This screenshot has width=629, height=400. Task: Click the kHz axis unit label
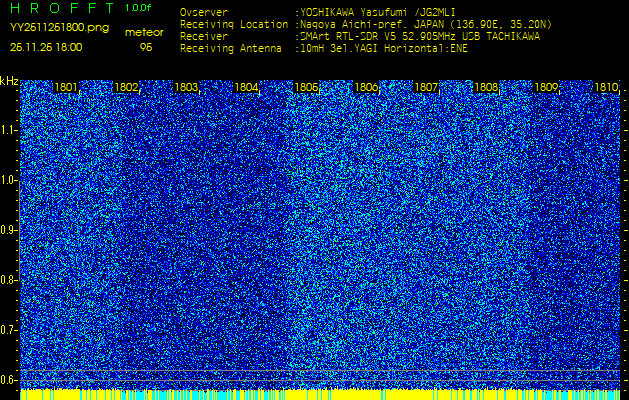pyautogui.click(x=9, y=81)
